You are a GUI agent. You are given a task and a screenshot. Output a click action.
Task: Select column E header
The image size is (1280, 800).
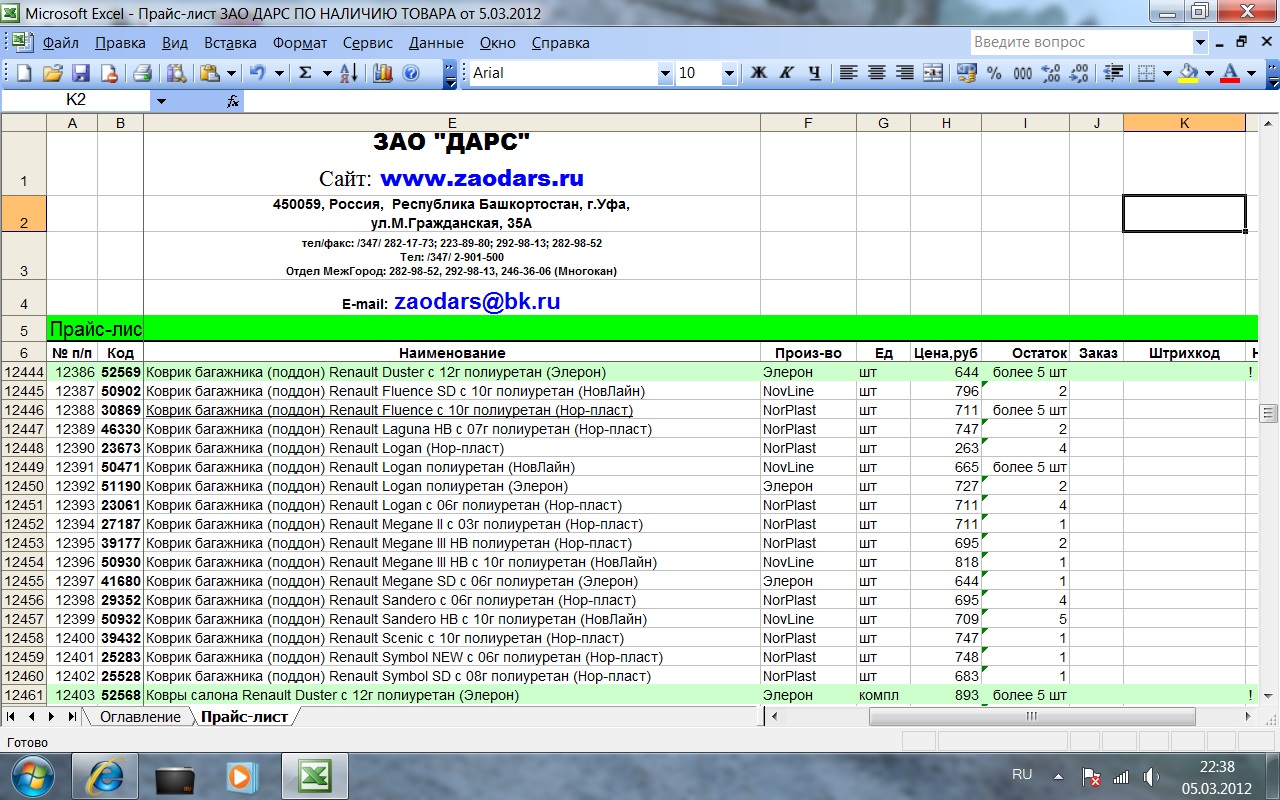tap(452, 123)
